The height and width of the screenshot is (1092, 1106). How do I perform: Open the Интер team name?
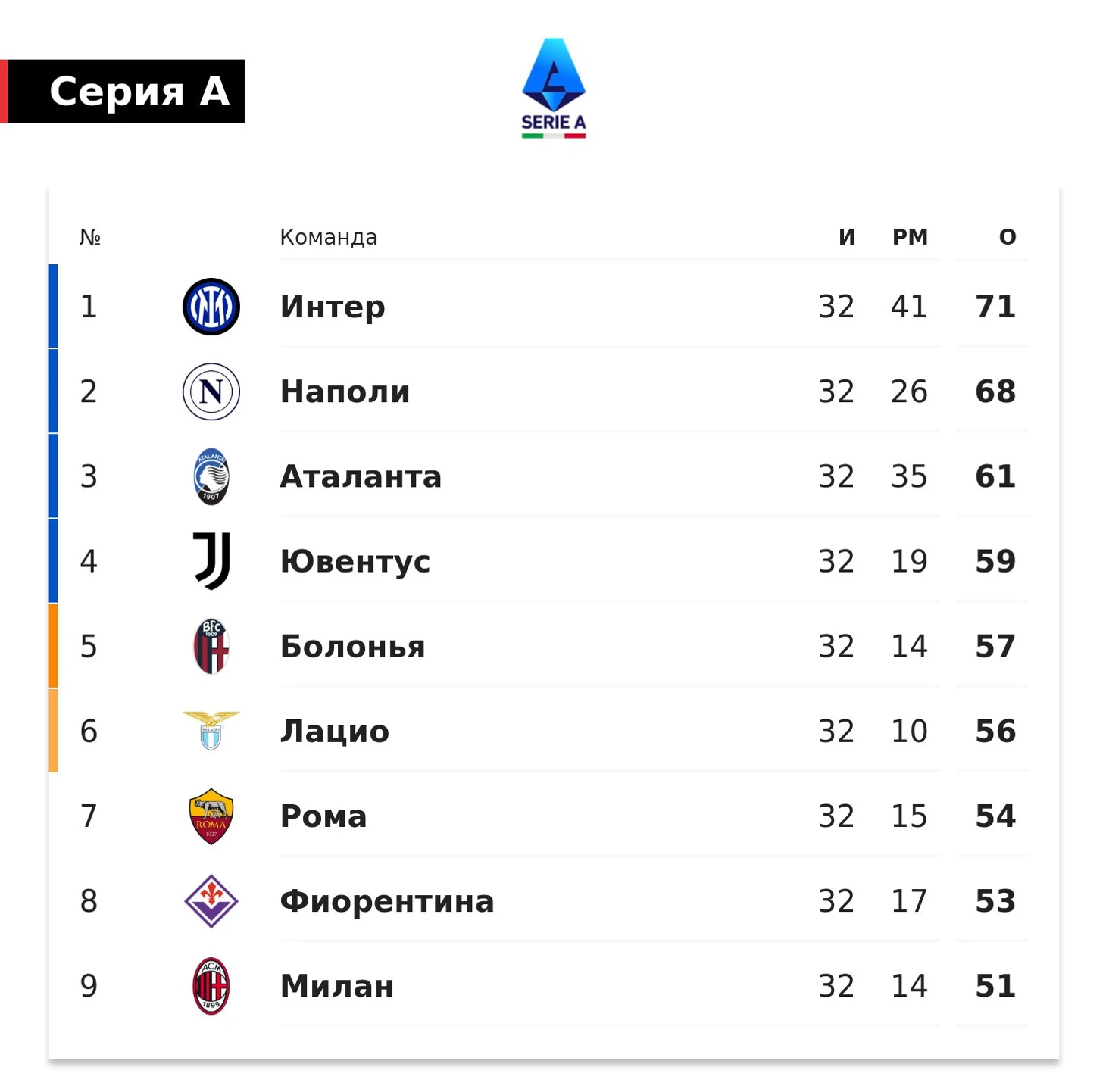tap(333, 307)
